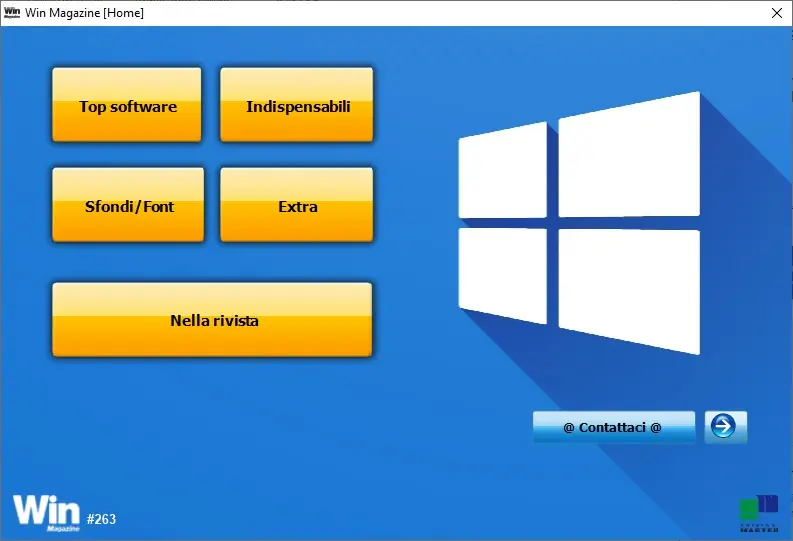This screenshot has width=793, height=541.
Task: Select the Sfondi/Font button
Action: point(128,205)
